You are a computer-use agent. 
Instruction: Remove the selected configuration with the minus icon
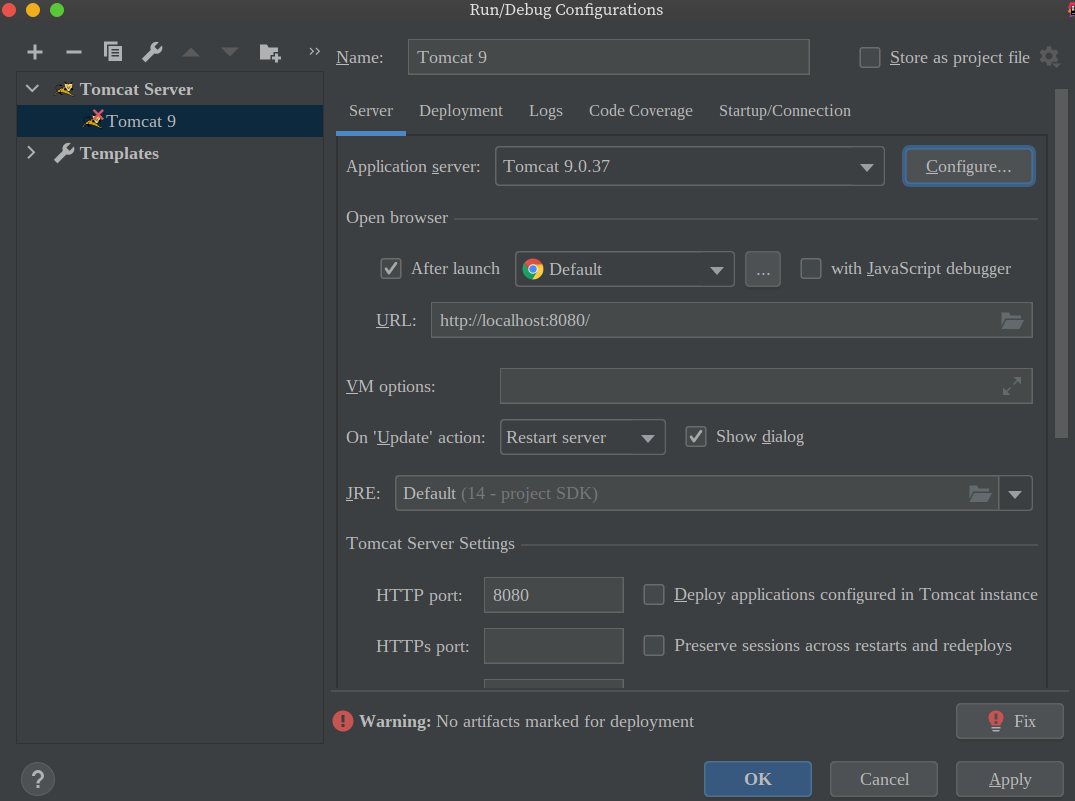[73, 51]
